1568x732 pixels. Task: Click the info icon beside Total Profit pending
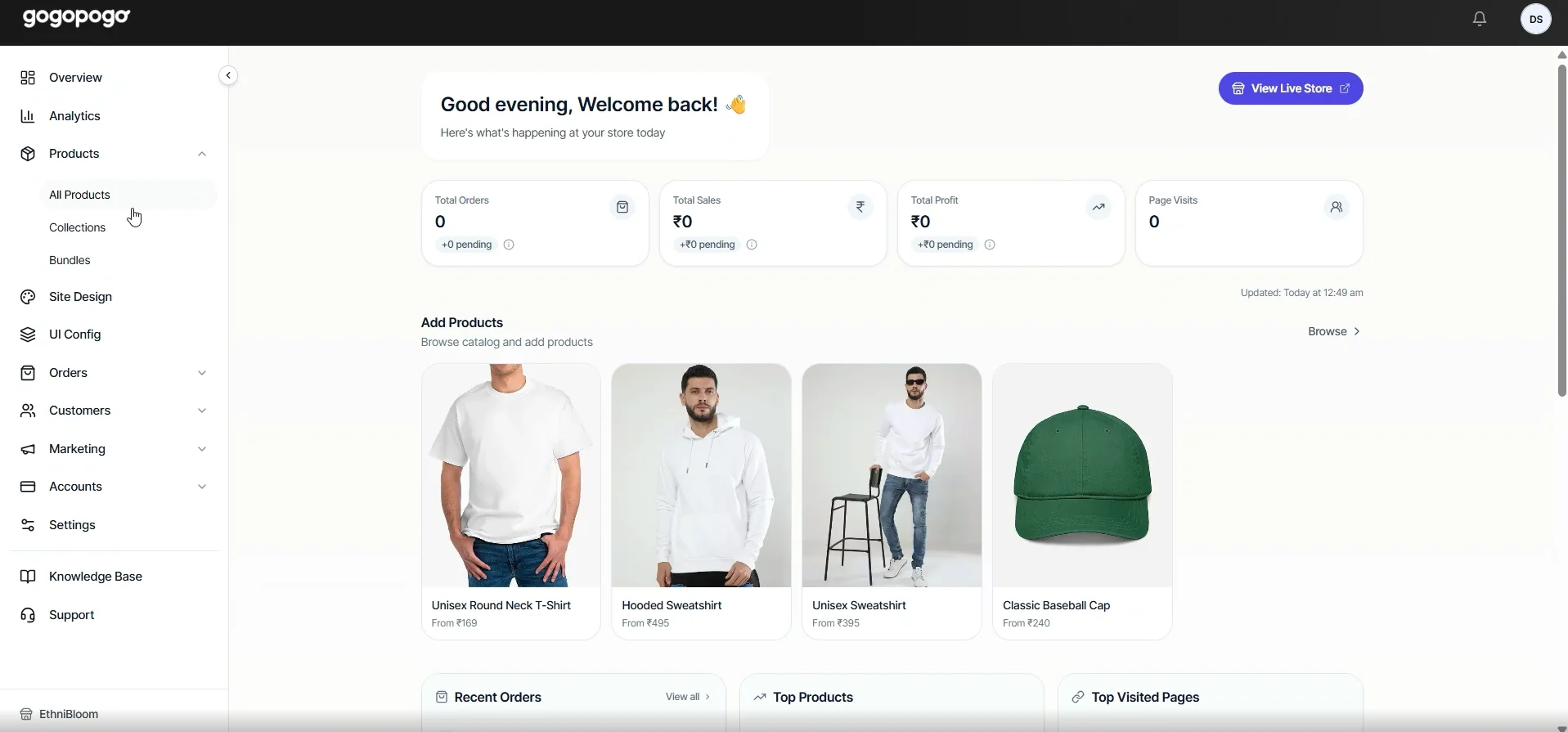[990, 245]
